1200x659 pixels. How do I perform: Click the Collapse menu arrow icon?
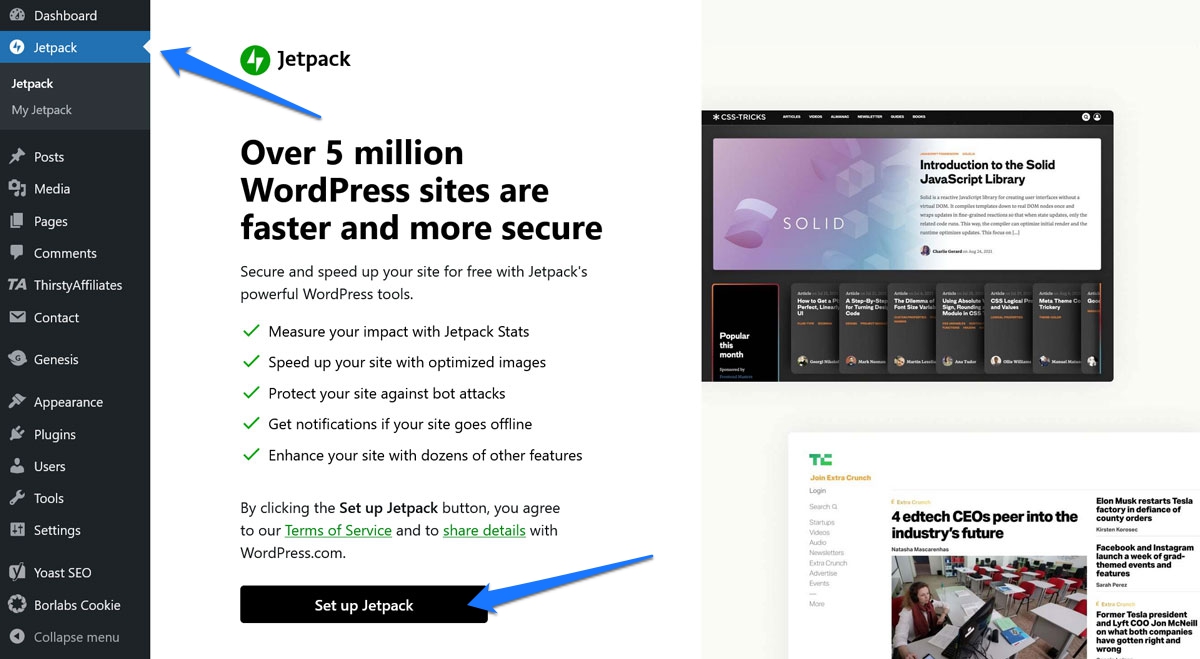pos(16,637)
